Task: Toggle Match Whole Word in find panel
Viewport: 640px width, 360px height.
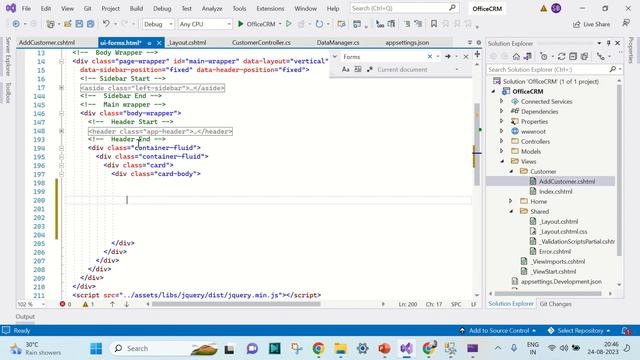Action: click(358, 69)
